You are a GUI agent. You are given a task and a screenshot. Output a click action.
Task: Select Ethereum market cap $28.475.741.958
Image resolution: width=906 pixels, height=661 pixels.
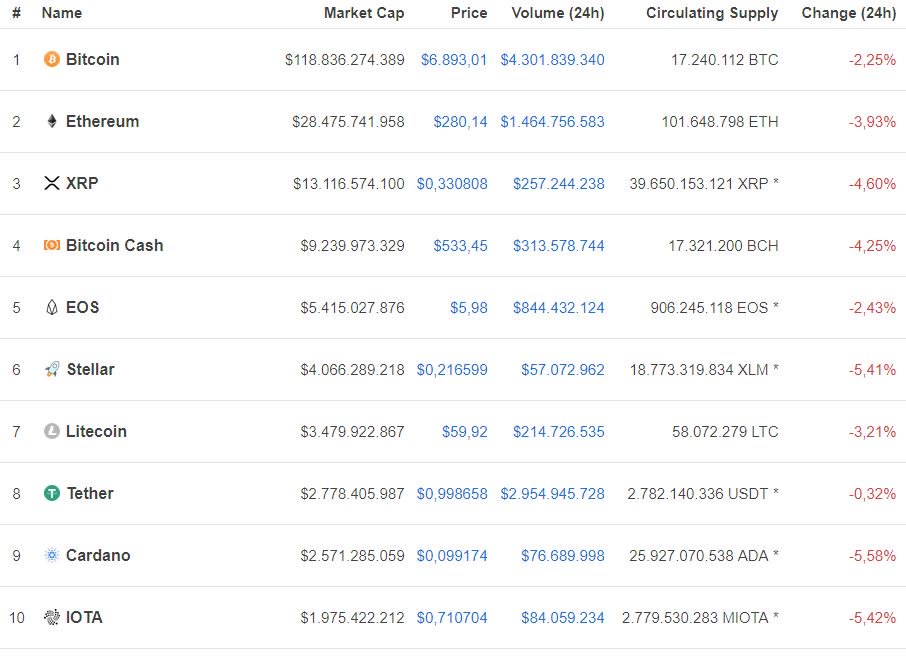348,122
